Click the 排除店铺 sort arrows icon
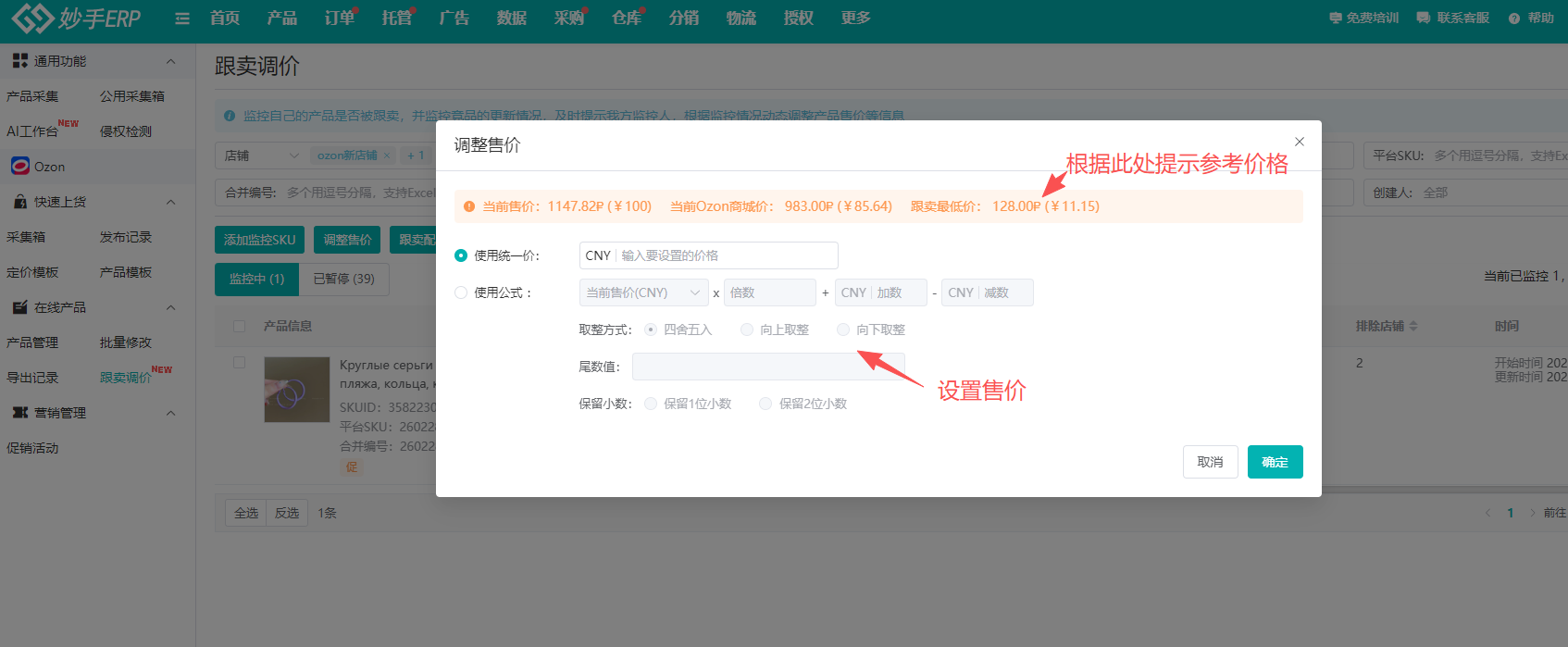This screenshot has width=1568, height=647. pyautogui.click(x=1413, y=326)
